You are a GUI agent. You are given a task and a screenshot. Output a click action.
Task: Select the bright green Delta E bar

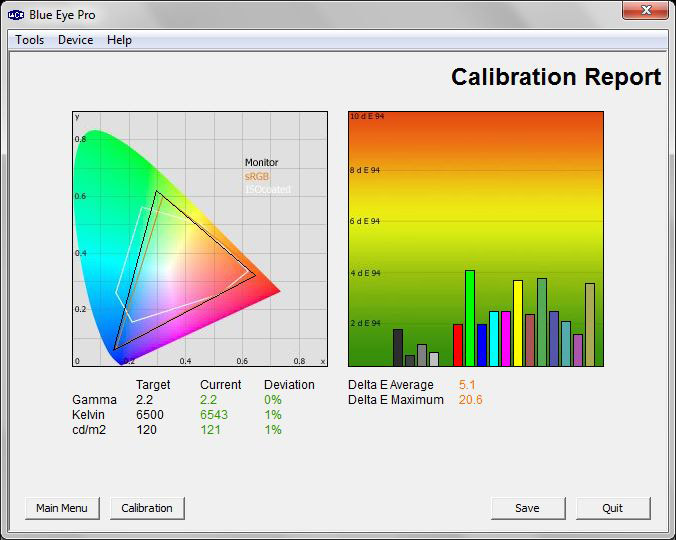470,318
